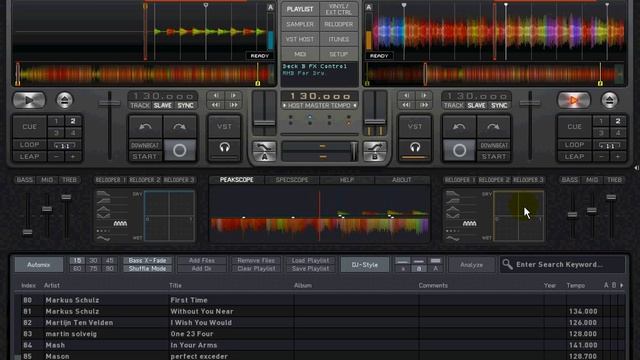Click Deck B circle button
This screenshot has height=360, width=640.
pos(459,151)
